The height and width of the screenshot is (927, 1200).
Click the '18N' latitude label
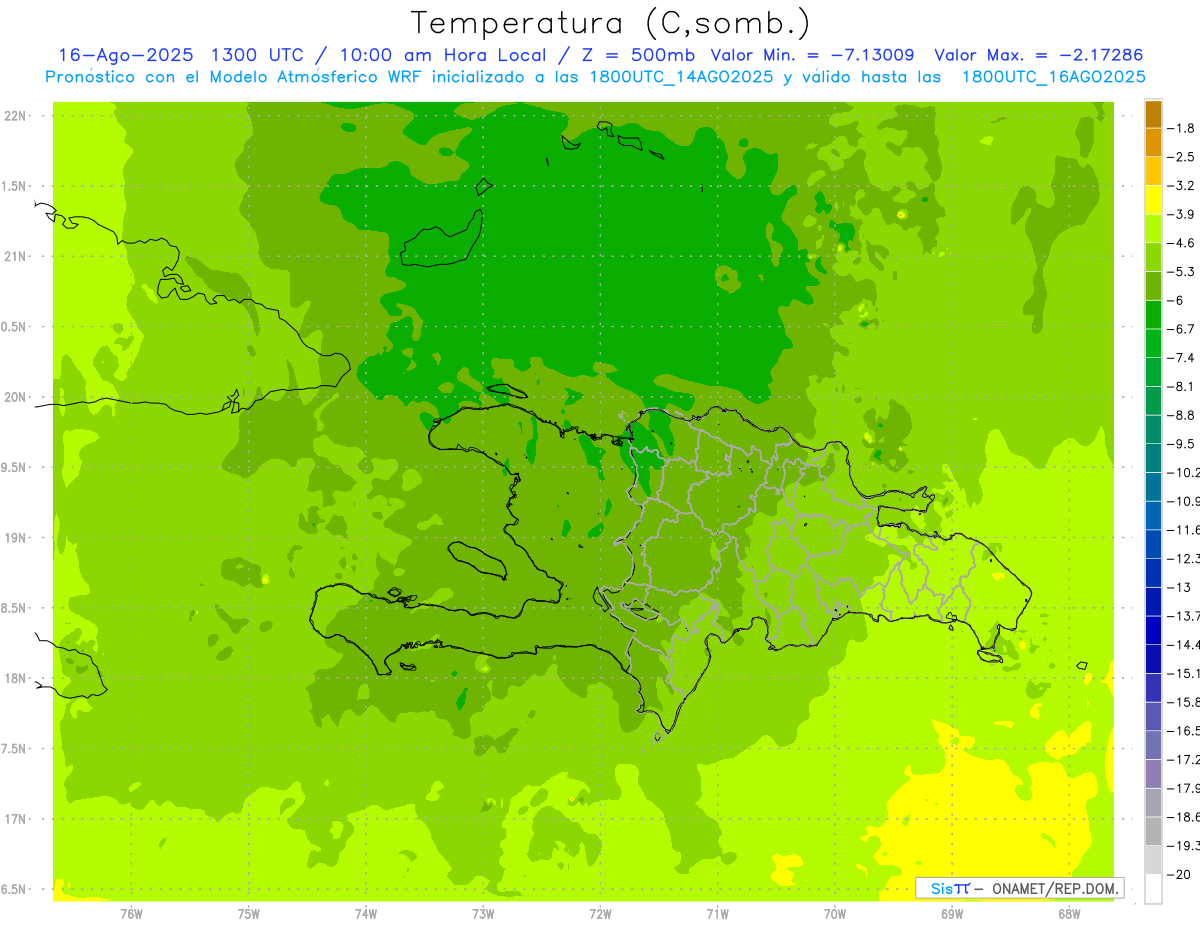click(15, 678)
